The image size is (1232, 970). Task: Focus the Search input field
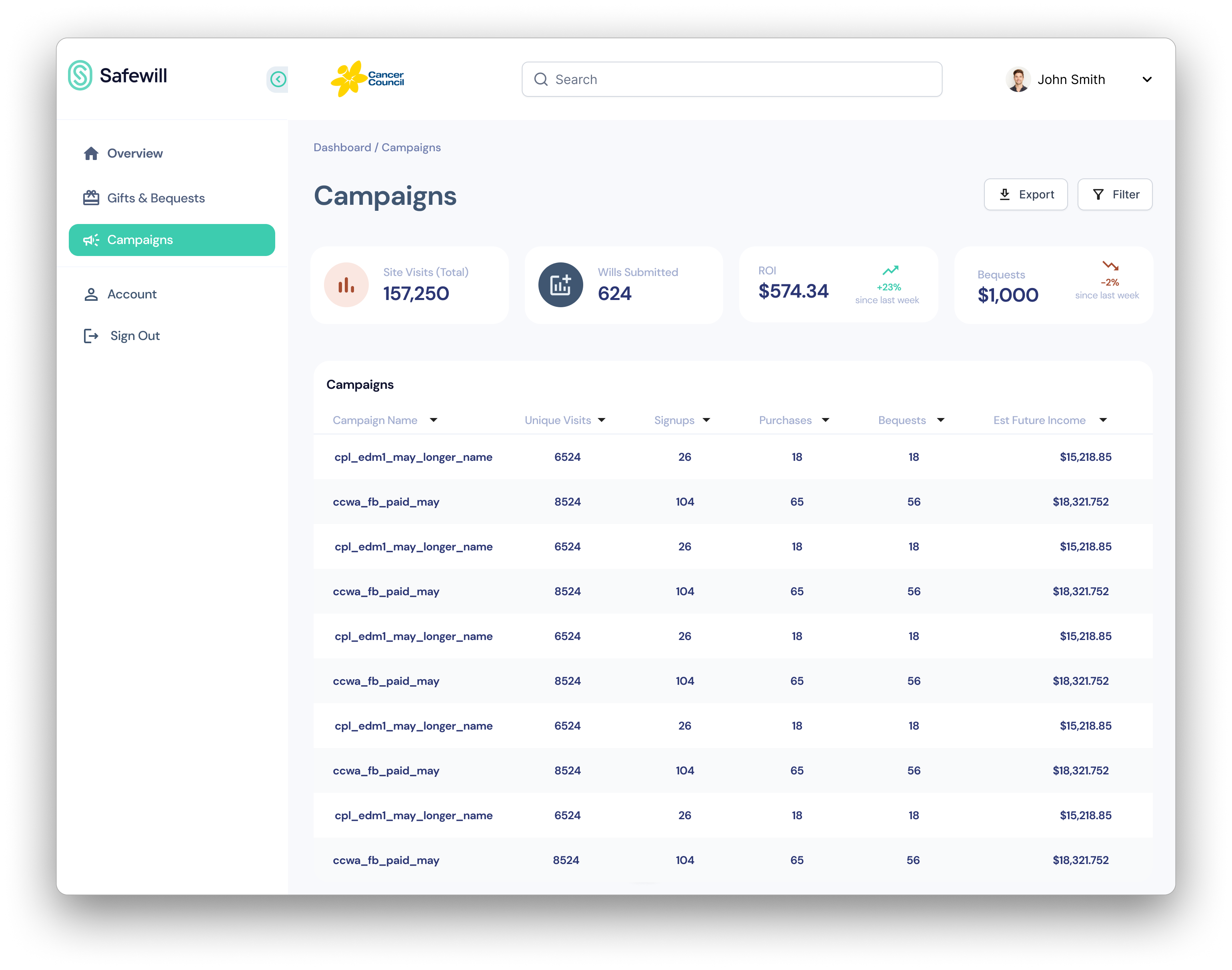(x=732, y=80)
